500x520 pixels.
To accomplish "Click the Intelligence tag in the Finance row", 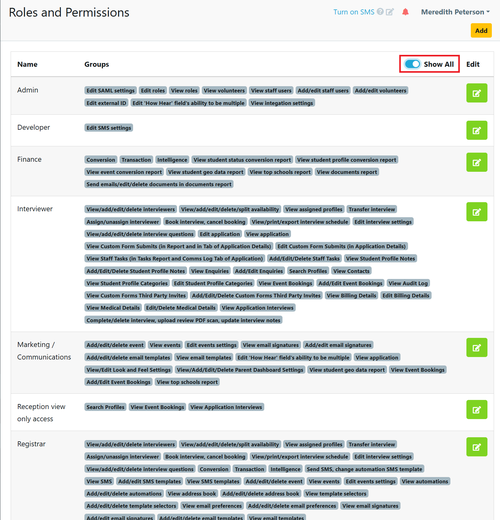I will point(172,160).
